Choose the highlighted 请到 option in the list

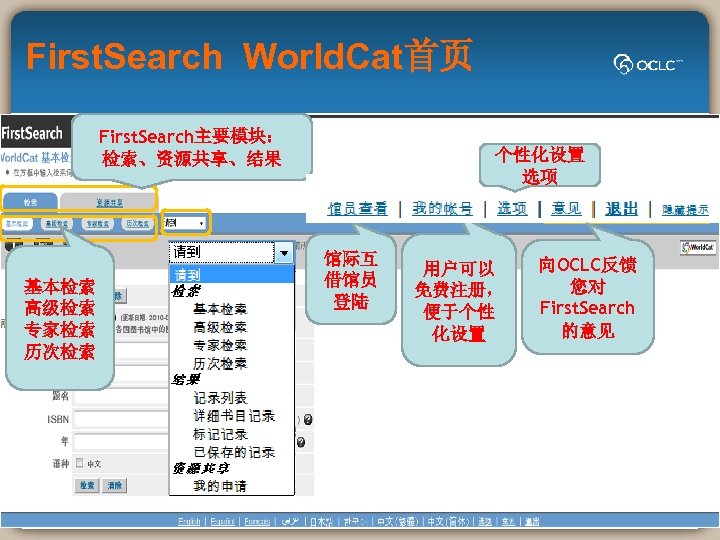point(232,275)
